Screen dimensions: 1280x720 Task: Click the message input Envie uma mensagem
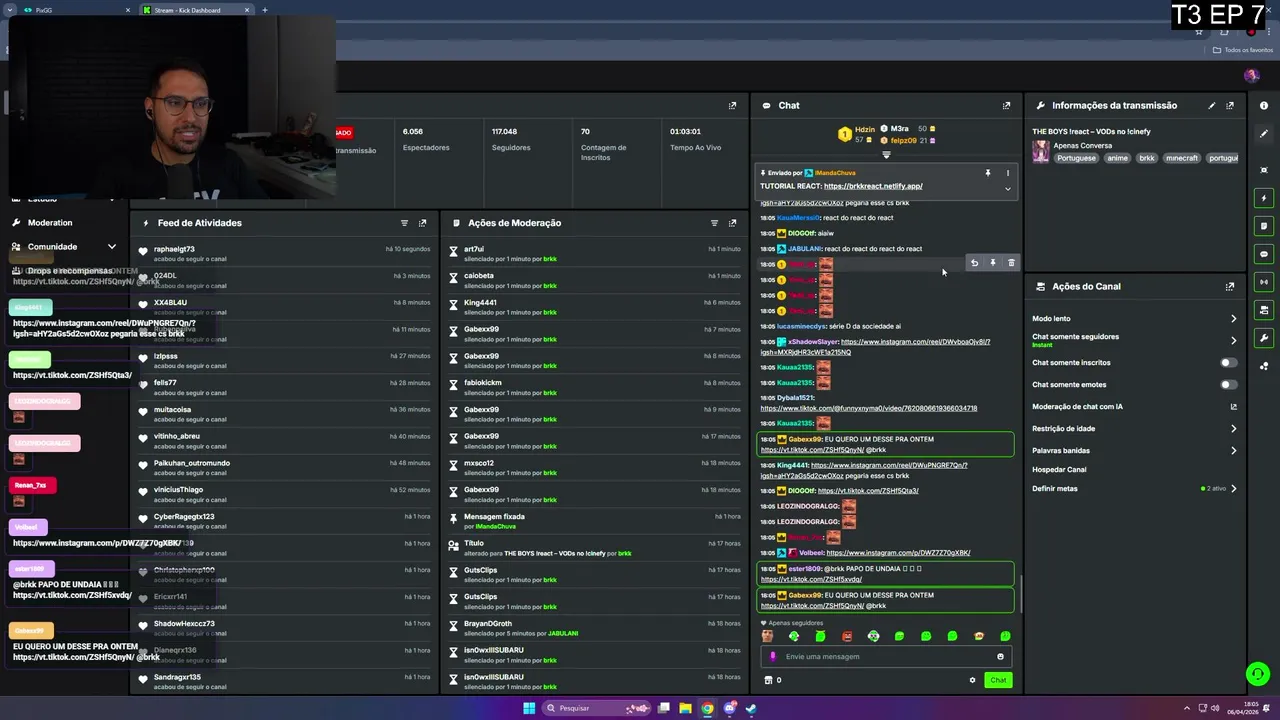885,657
